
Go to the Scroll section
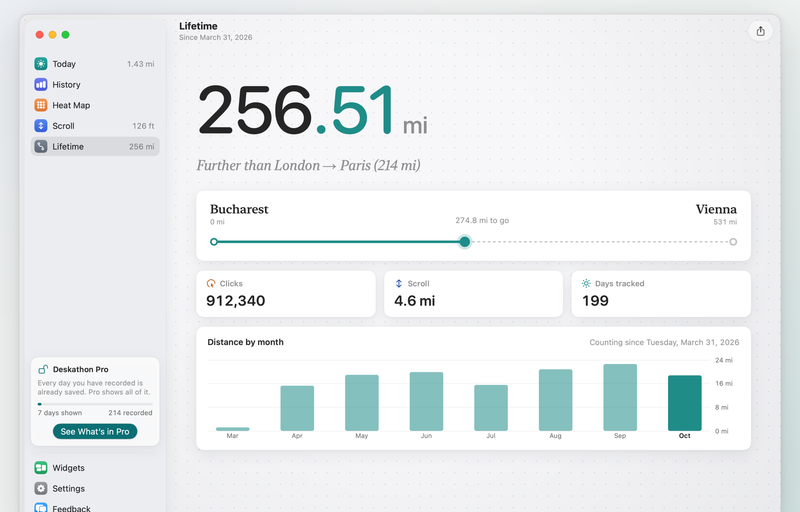pos(95,125)
